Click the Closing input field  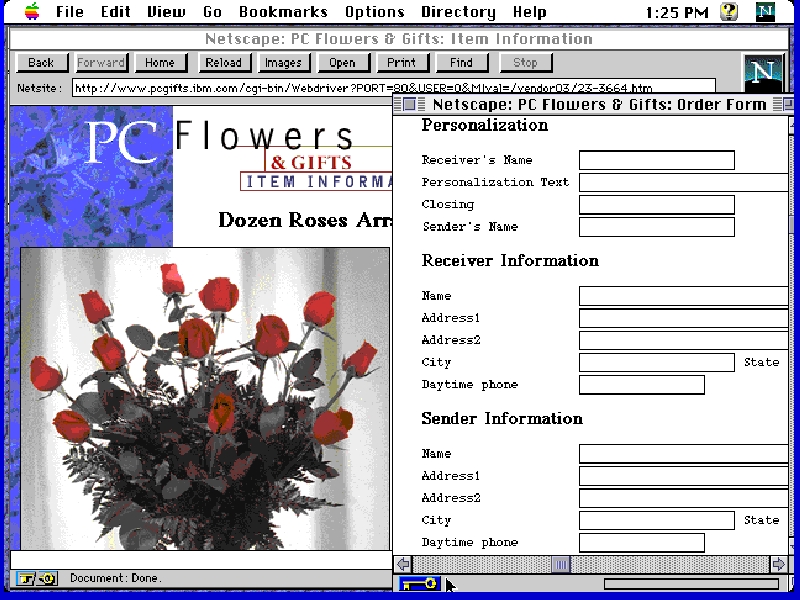(657, 205)
